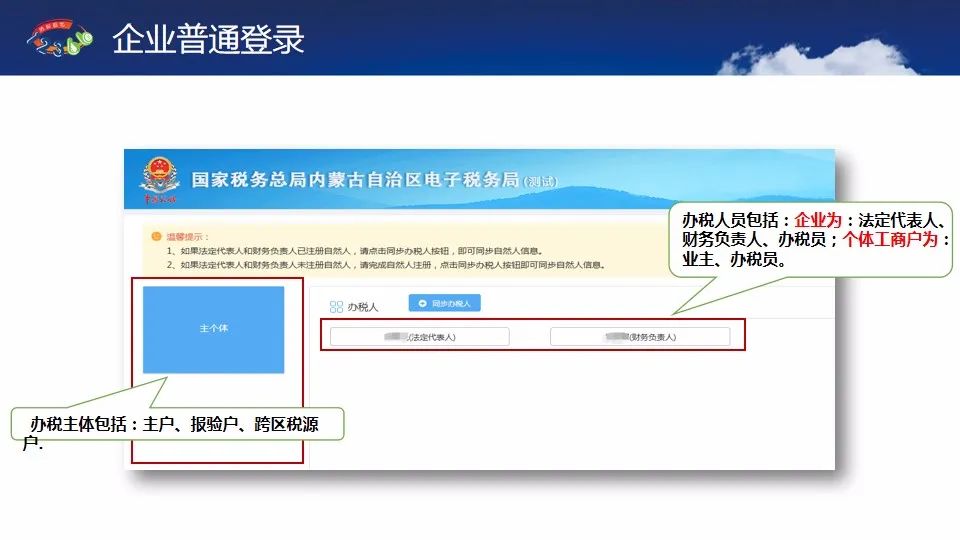Image resolution: width=960 pixels, height=540 pixels.
Task: Select the blue 主个体 tile
Action: point(213,329)
